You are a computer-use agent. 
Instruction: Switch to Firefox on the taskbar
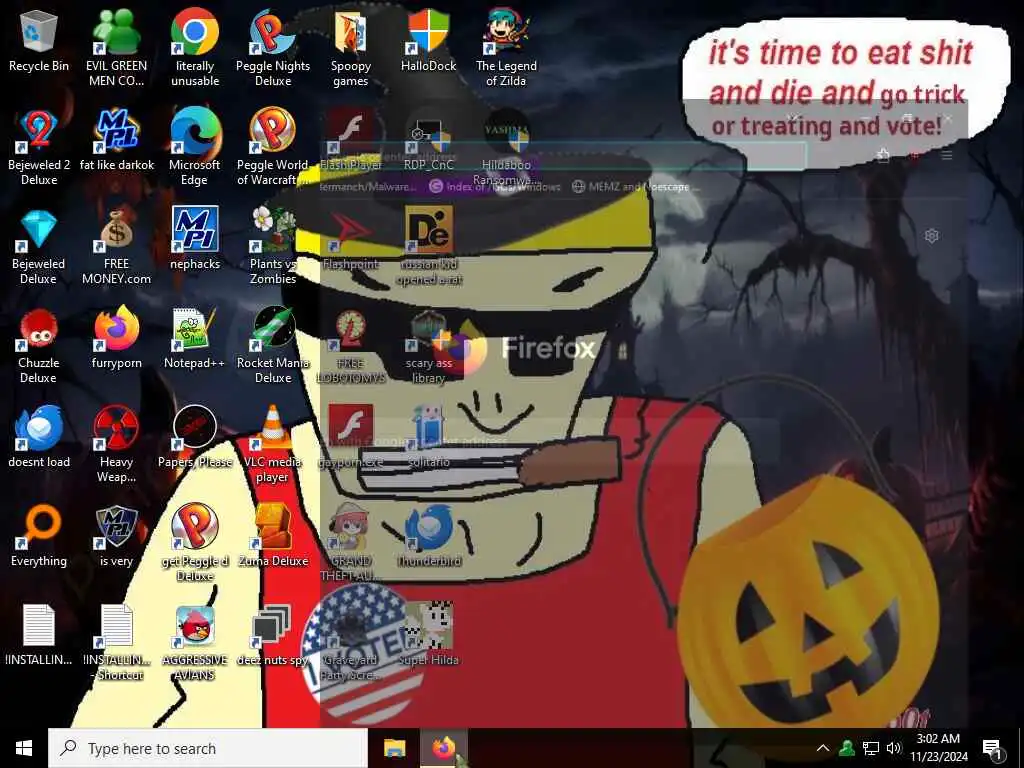coord(444,748)
